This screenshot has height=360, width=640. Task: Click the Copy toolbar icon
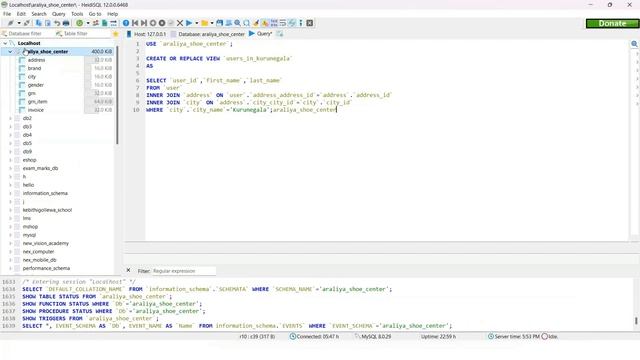pyautogui.click(x=39, y=23)
